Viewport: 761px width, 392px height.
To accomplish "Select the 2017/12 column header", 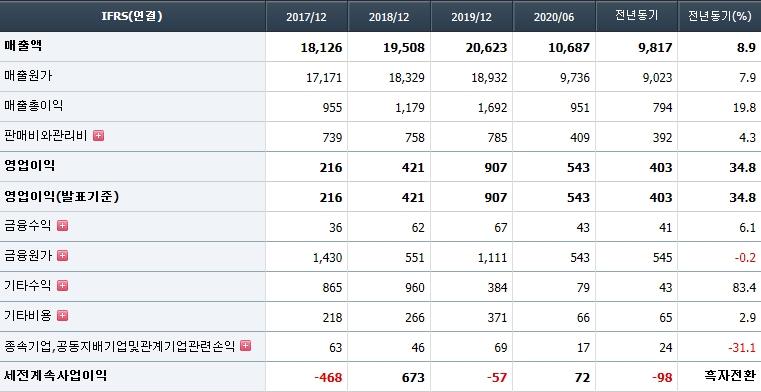I will [x=307, y=16].
